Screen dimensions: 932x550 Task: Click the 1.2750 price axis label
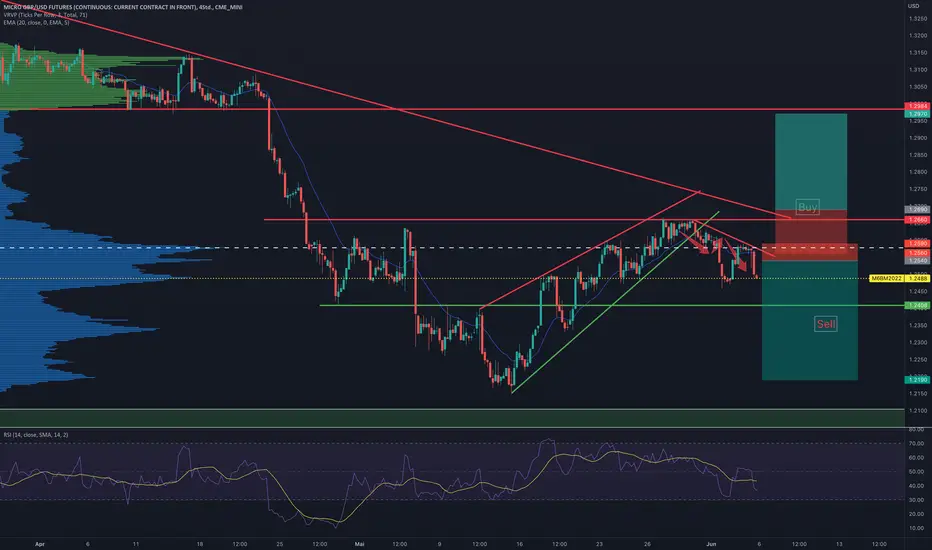918,189
